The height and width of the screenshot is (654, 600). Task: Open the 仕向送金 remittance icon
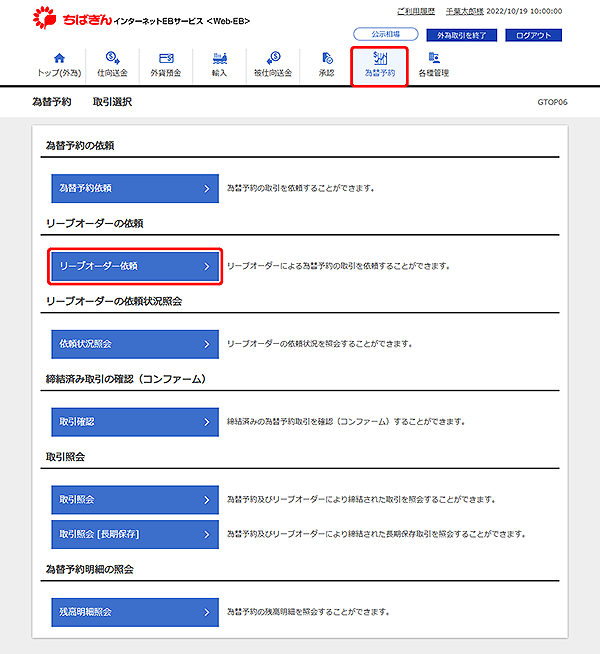[113, 58]
